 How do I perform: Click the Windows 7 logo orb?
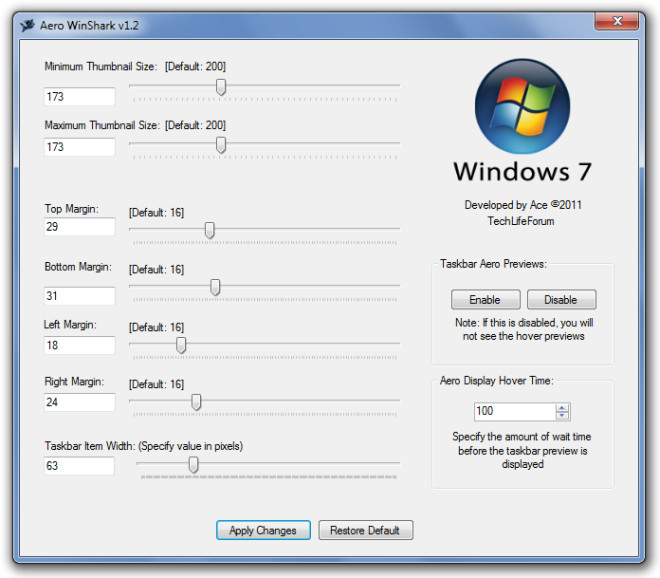[x=522, y=106]
